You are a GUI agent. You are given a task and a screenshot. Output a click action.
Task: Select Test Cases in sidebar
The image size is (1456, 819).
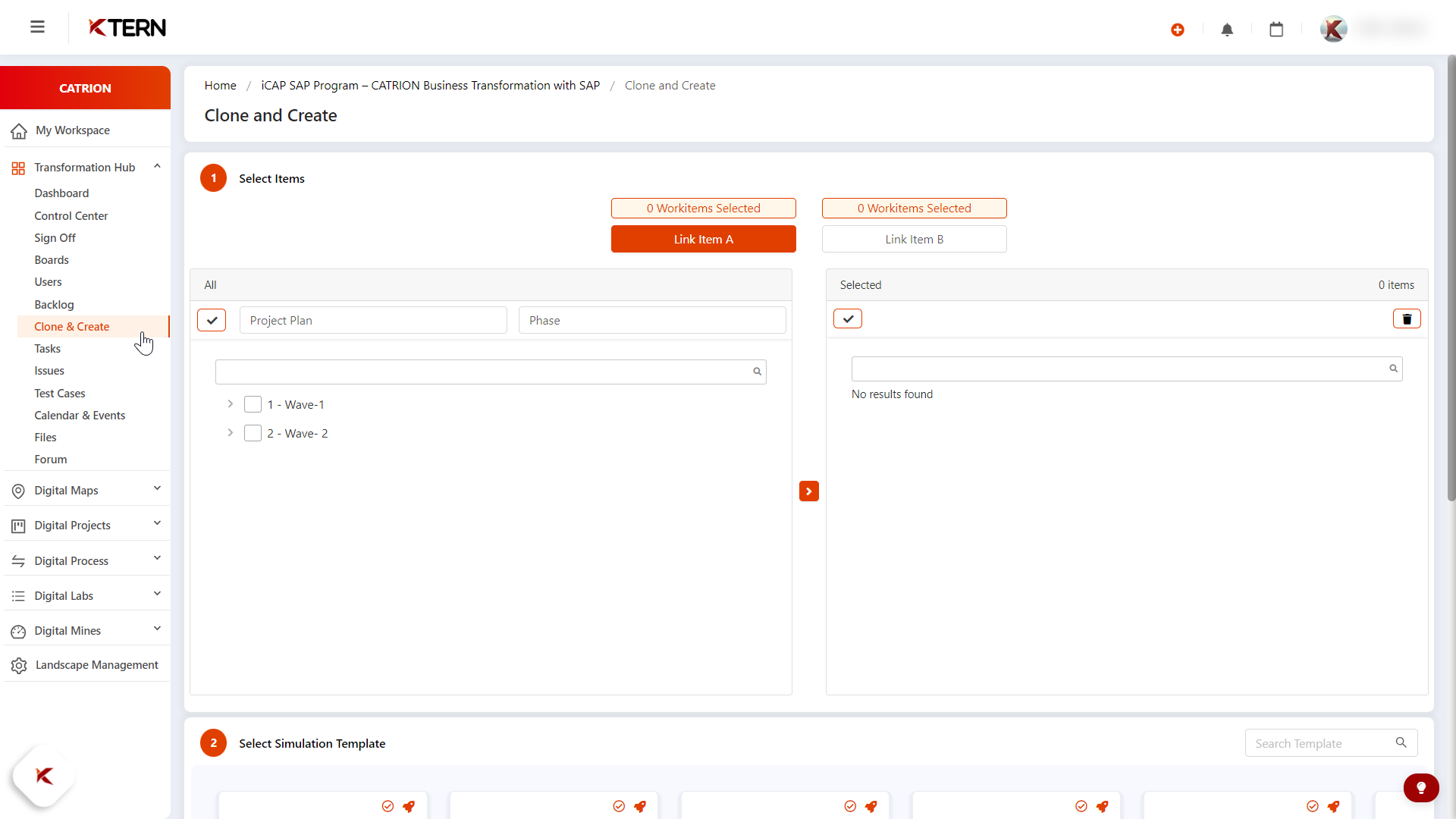point(60,394)
